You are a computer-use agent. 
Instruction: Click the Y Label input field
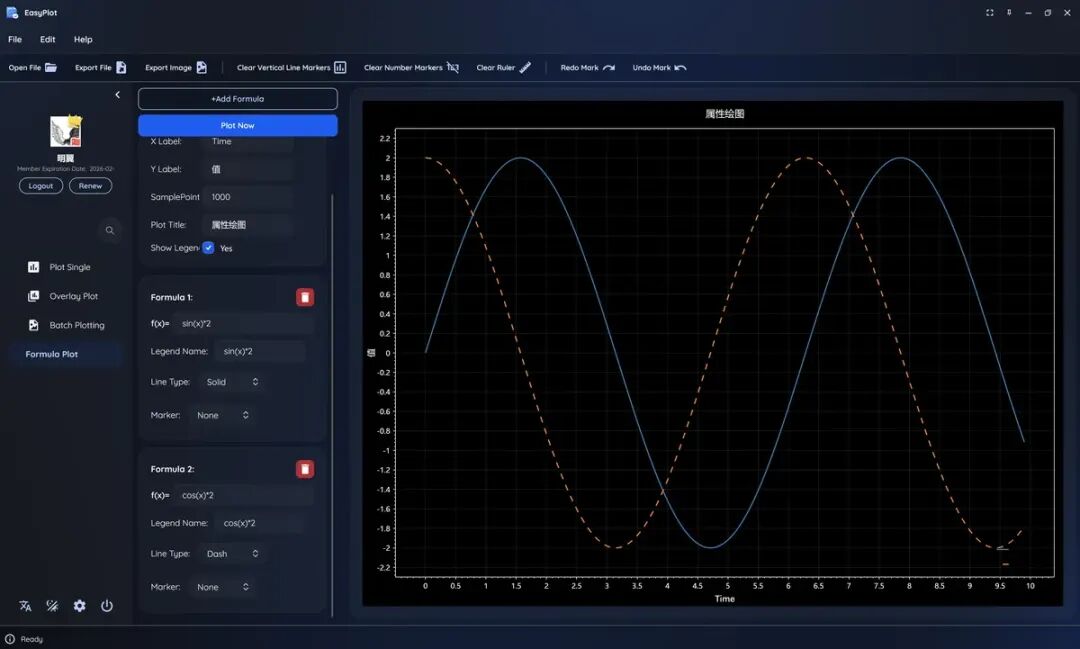click(x=249, y=169)
